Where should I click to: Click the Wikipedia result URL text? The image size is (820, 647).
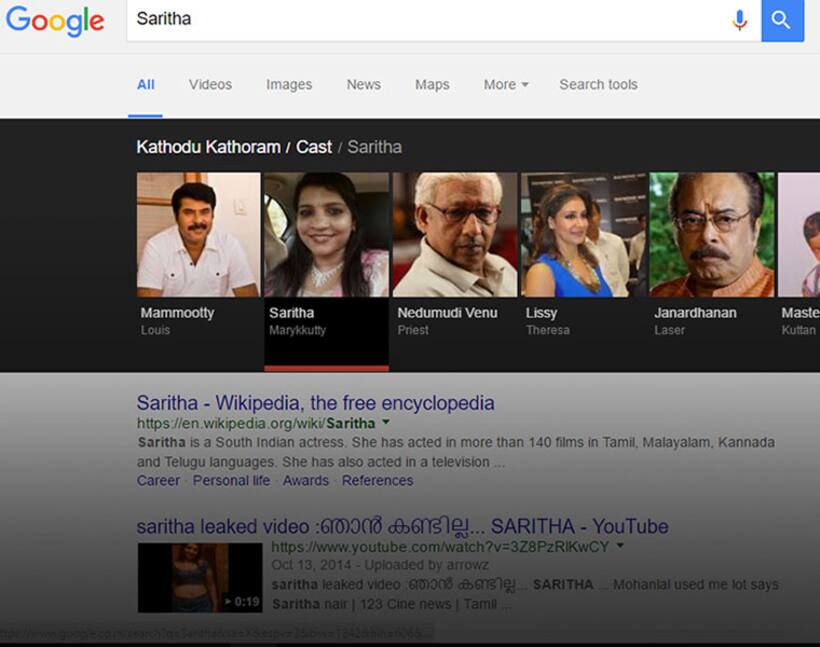point(256,423)
